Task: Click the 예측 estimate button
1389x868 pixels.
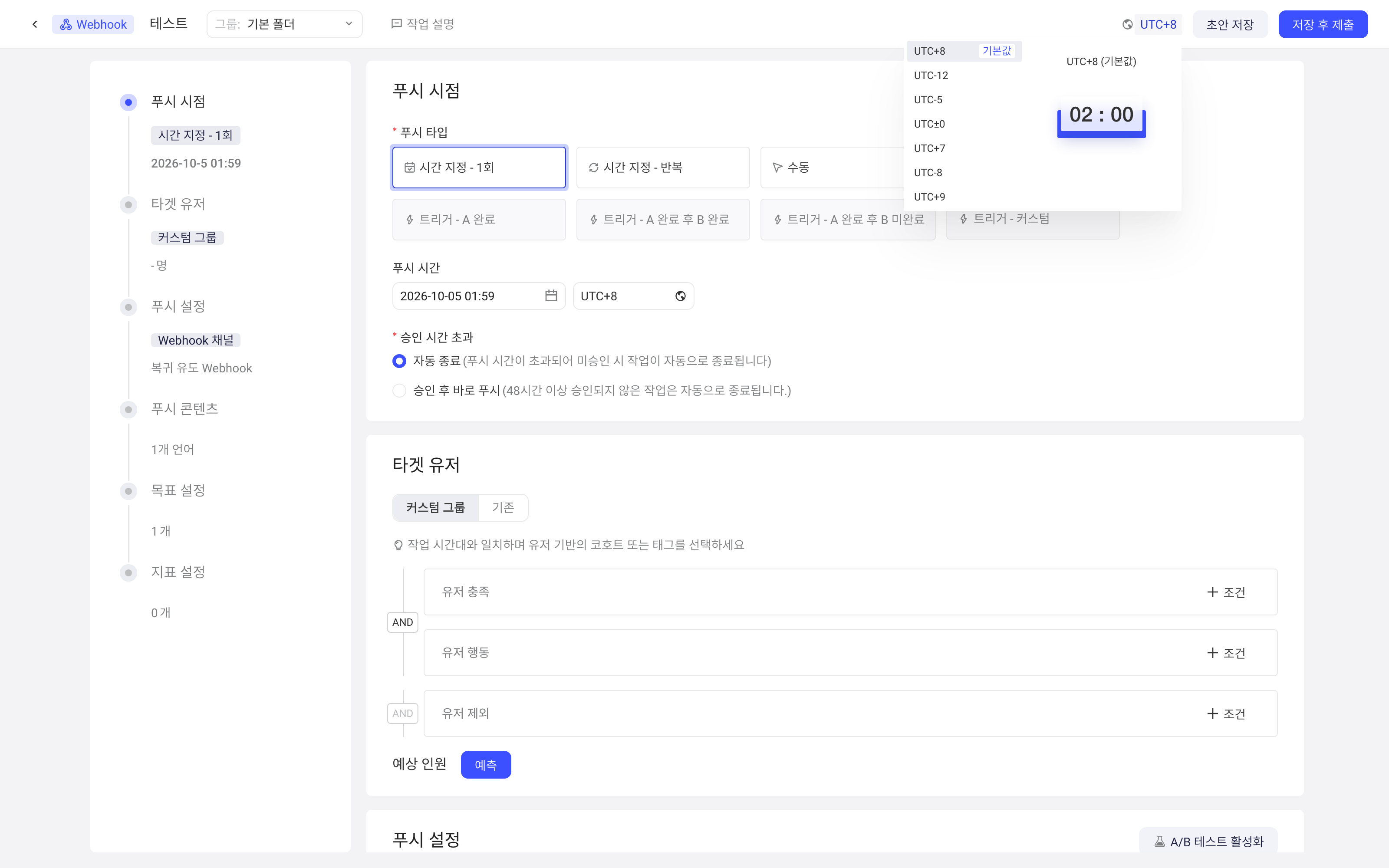Action: tap(486, 765)
